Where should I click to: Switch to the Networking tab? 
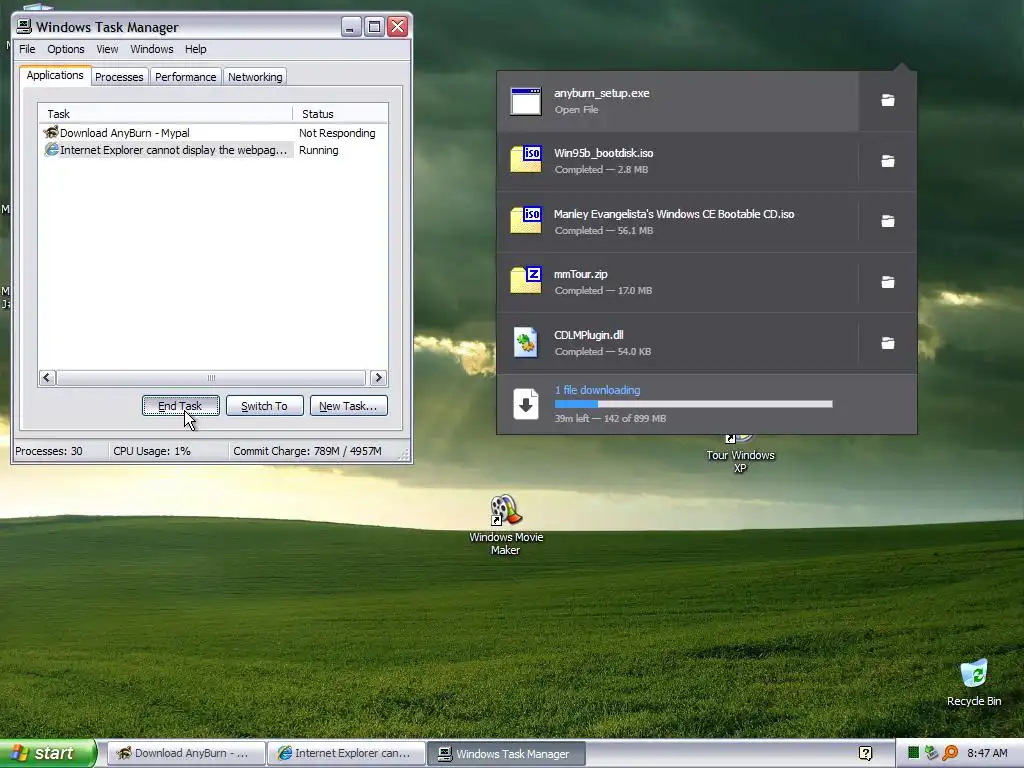pyautogui.click(x=255, y=76)
